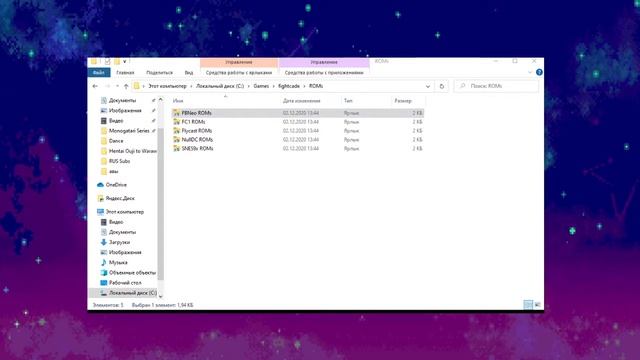Click Properties checkmark icon in title bar

tap(107, 62)
